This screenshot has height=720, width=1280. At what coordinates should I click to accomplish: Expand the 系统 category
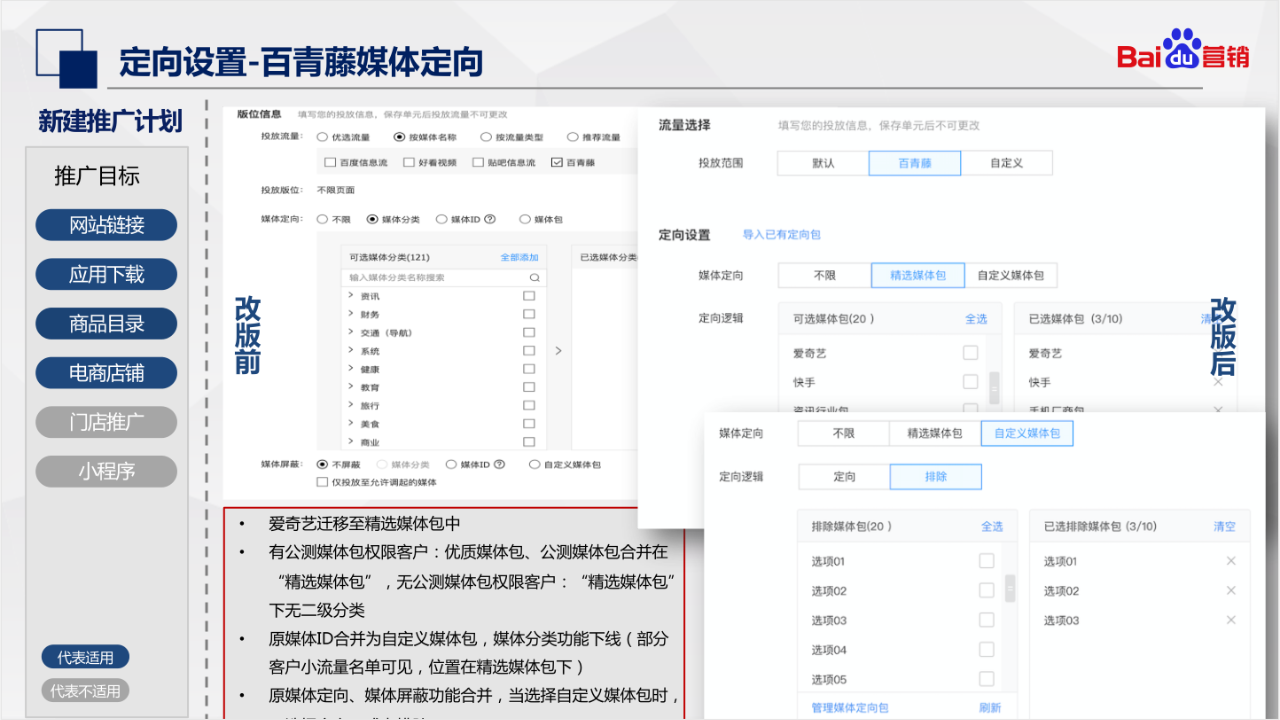[351, 351]
